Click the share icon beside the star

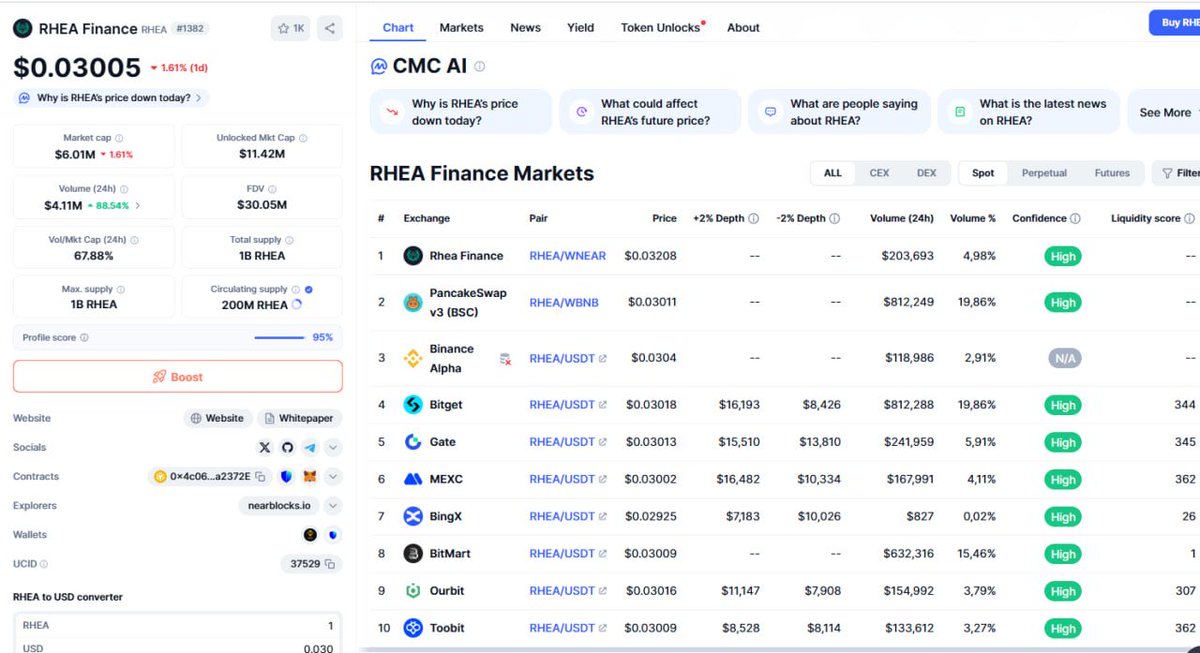tap(330, 28)
